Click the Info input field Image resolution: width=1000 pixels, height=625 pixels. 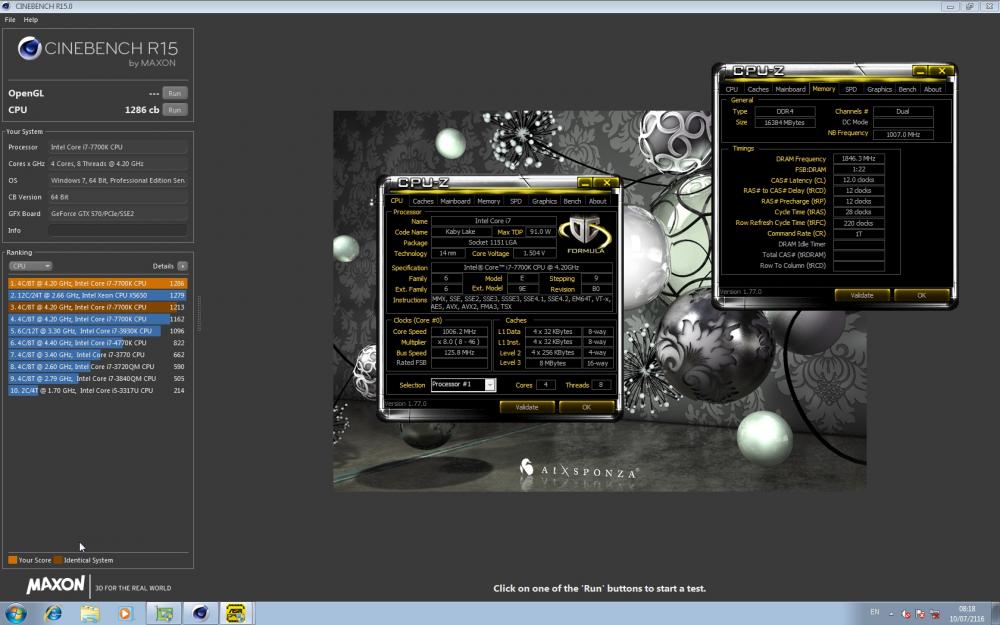[x=118, y=230]
